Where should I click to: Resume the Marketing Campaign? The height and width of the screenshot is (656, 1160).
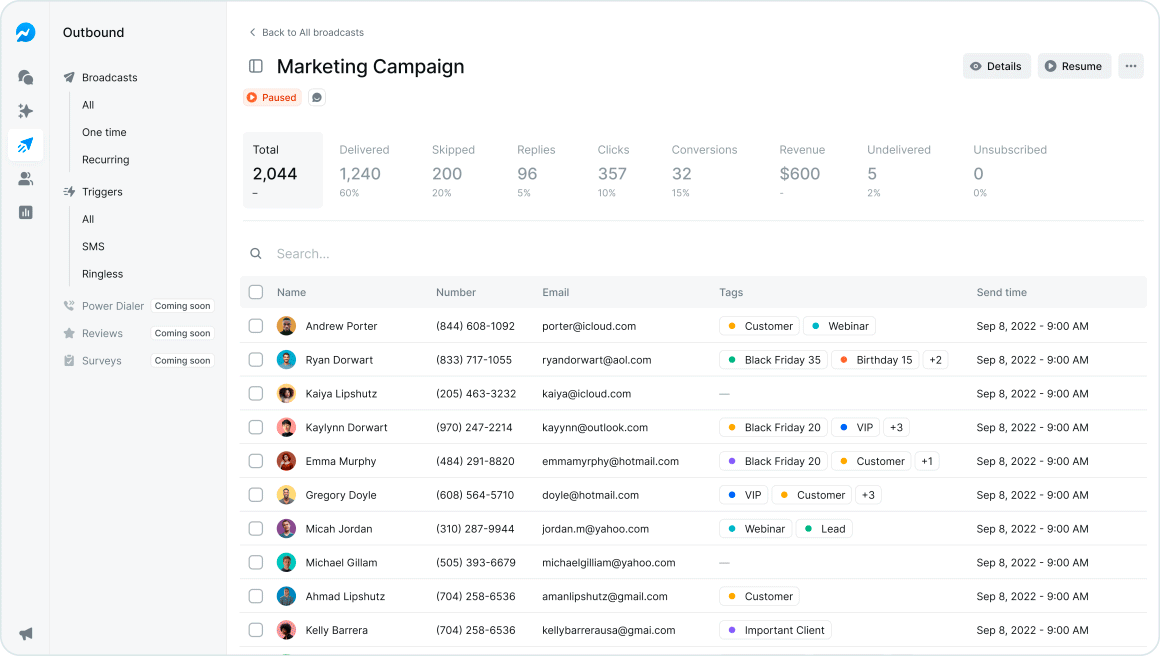pyautogui.click(x=1074, y=66)
